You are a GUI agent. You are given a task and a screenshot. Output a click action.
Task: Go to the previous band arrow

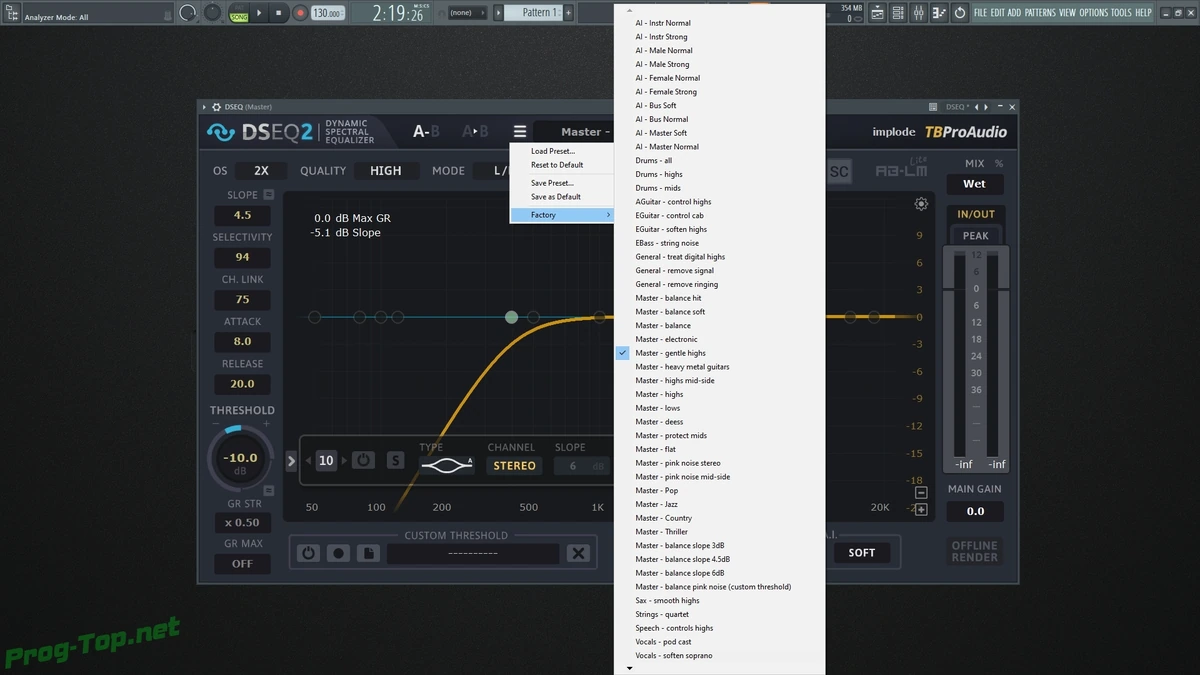point(309,461)
